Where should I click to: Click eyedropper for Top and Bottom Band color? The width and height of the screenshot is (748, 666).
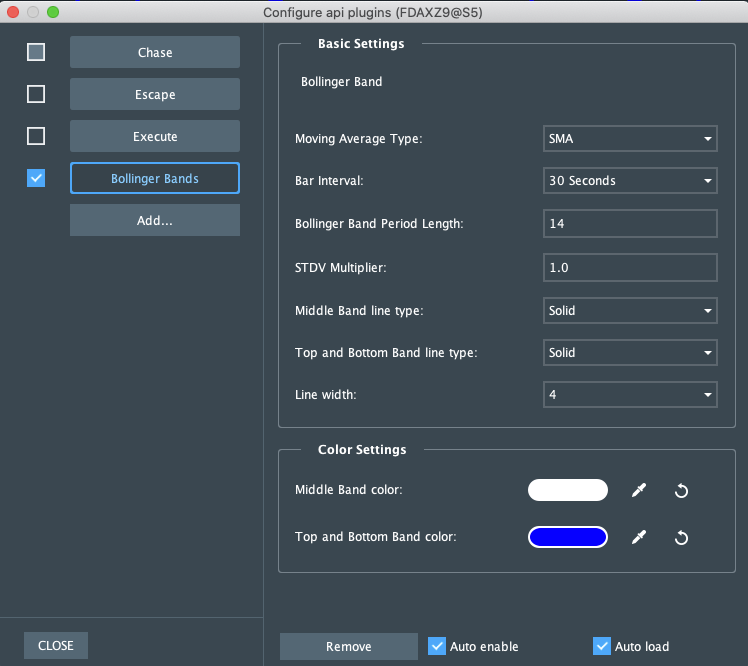pos(639,538)
